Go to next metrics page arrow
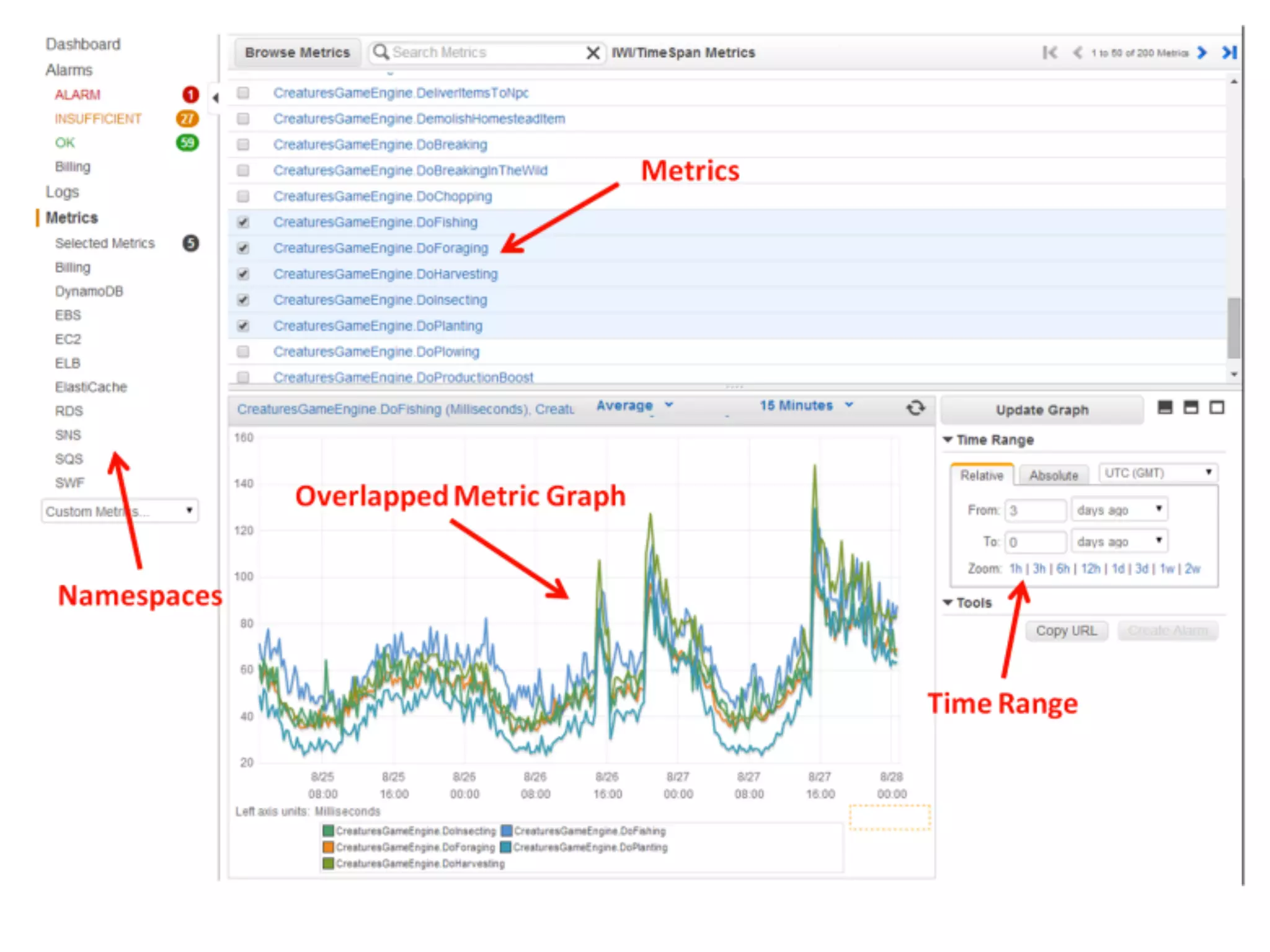This screenshot has width=1270, height=952. (1202, 53)
